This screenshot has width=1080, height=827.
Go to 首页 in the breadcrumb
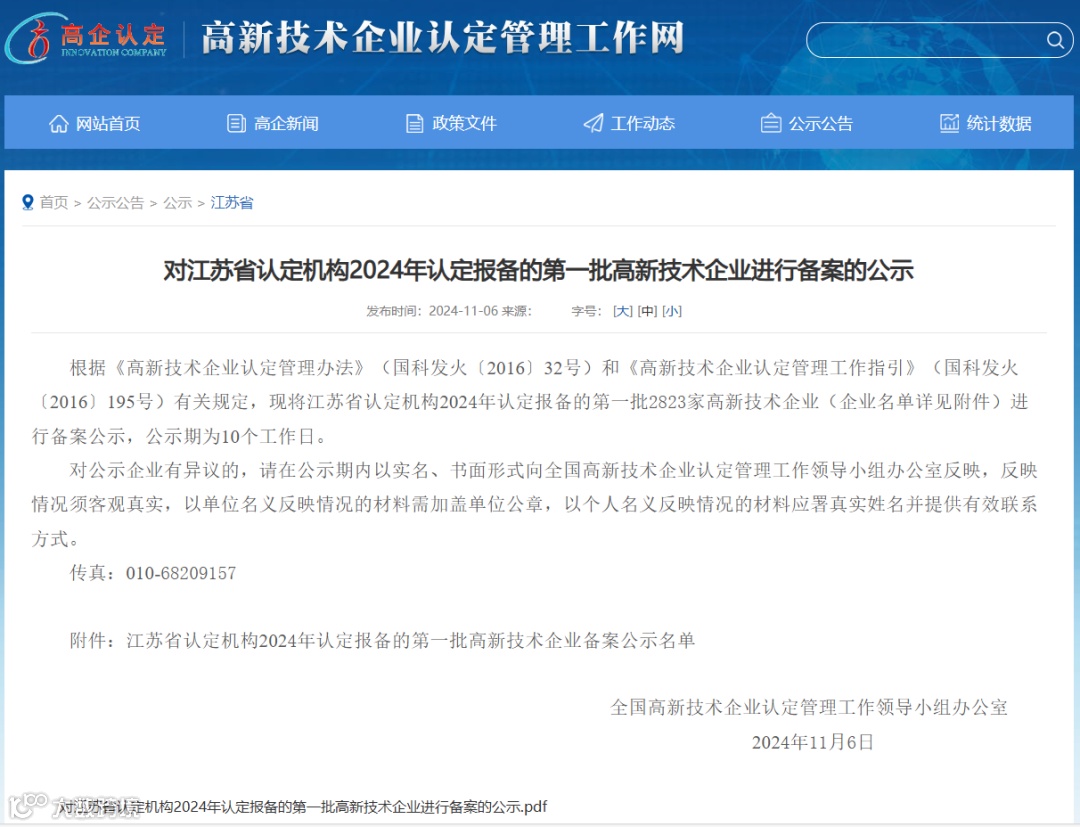[x=54, y=202]
